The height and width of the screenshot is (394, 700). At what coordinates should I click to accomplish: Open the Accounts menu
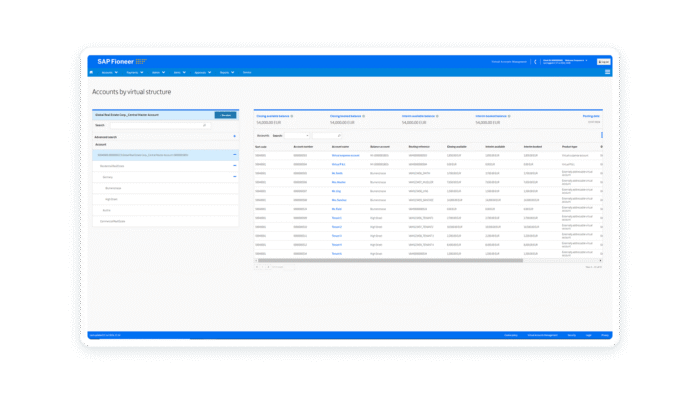coord(110,72)
